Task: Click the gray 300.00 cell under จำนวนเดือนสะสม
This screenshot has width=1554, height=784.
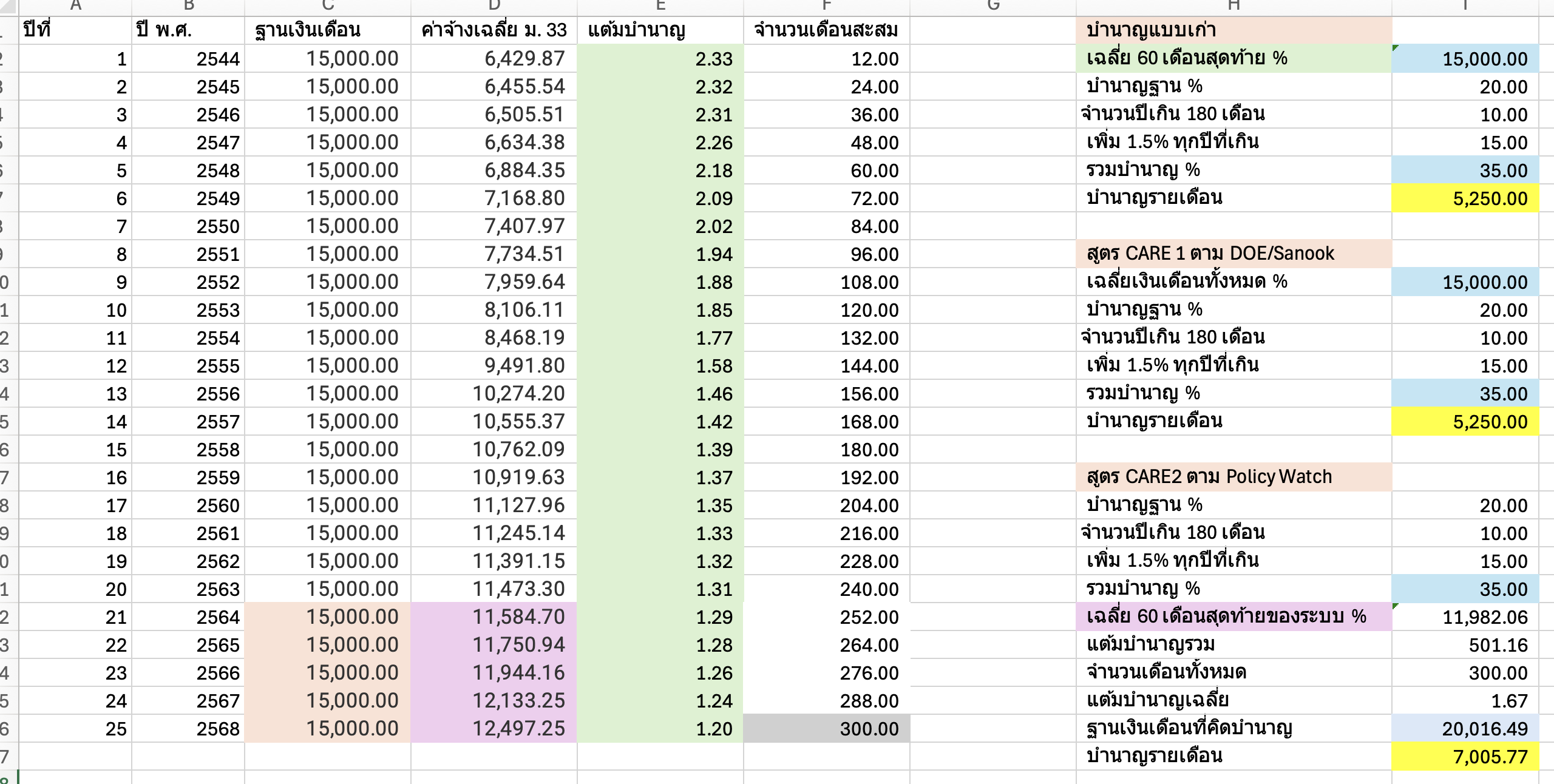Action: 826,729
